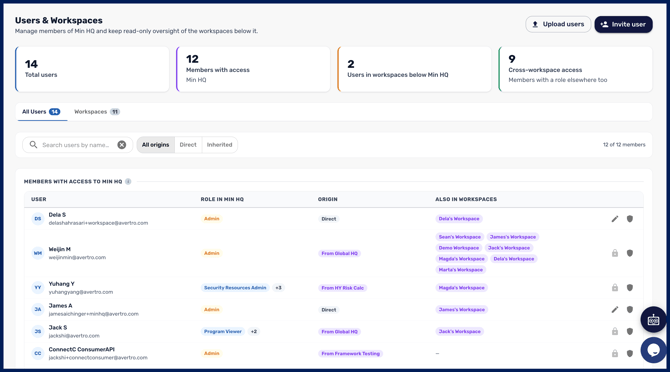Expand the +3 roles badge for Yuhang Y

279,288
